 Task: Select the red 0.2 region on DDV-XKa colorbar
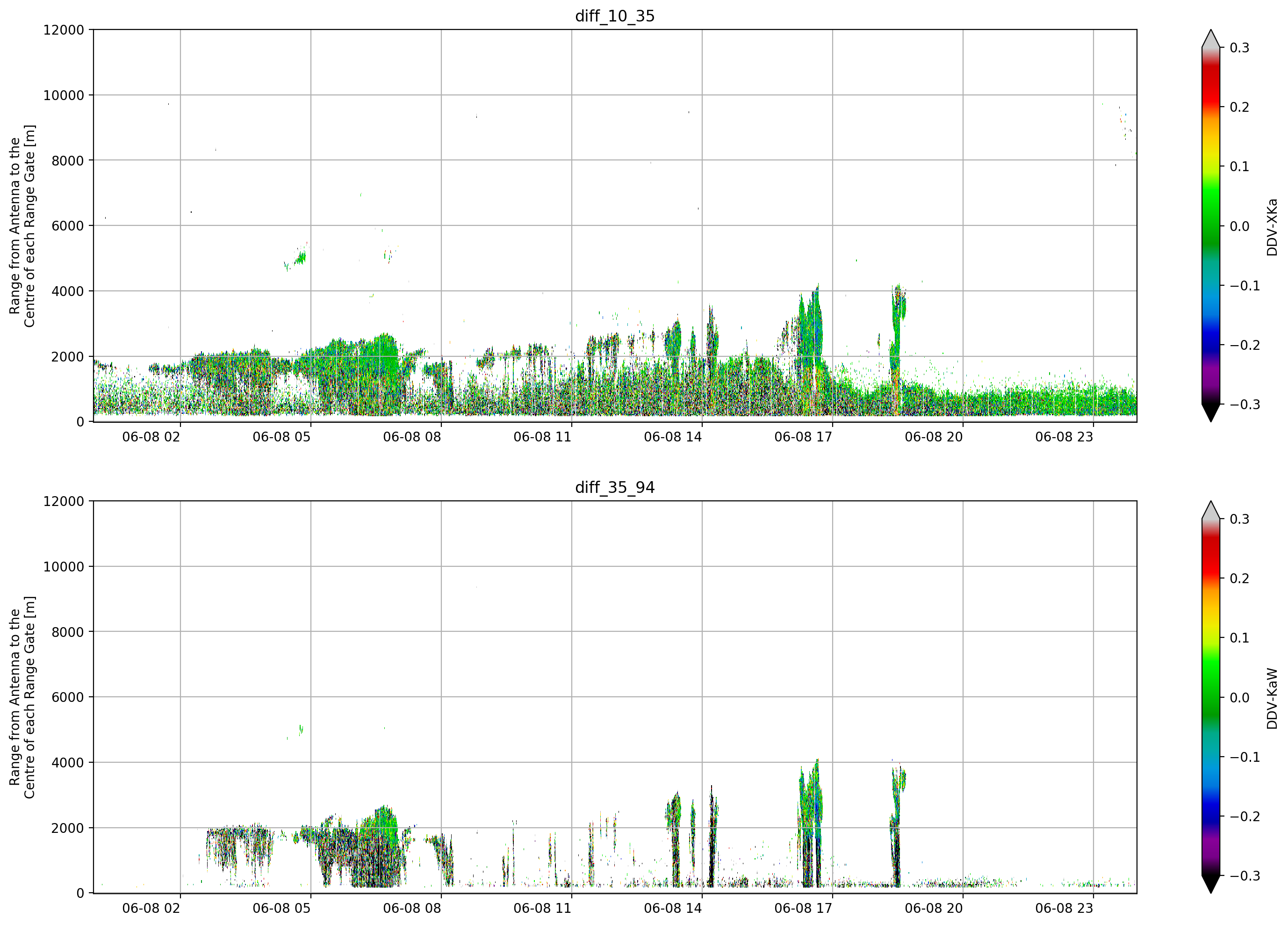(x=1211, y=107)
